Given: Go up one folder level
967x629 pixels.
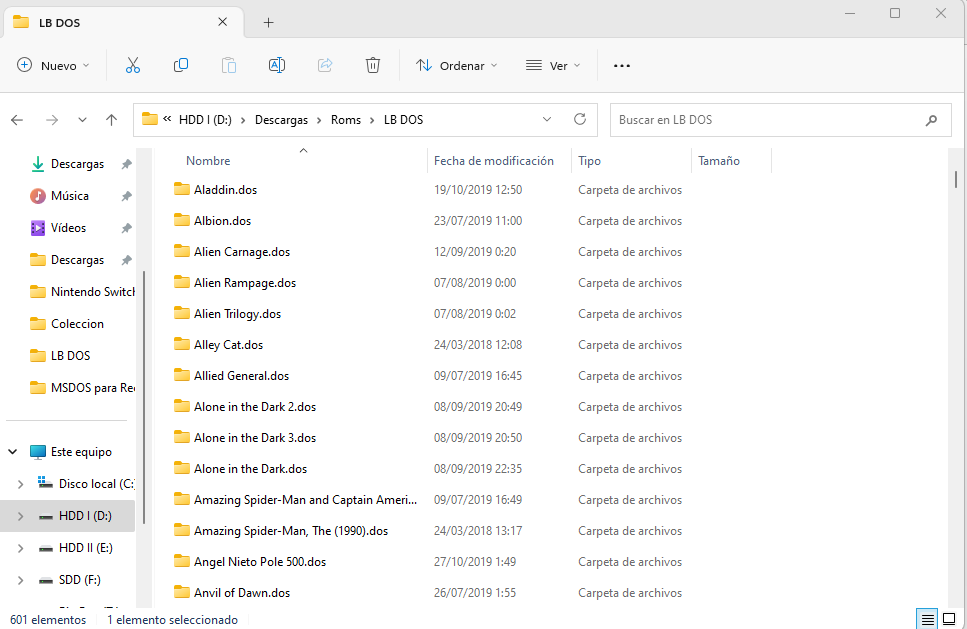Looking at the screenshot, I should point(112,120).
